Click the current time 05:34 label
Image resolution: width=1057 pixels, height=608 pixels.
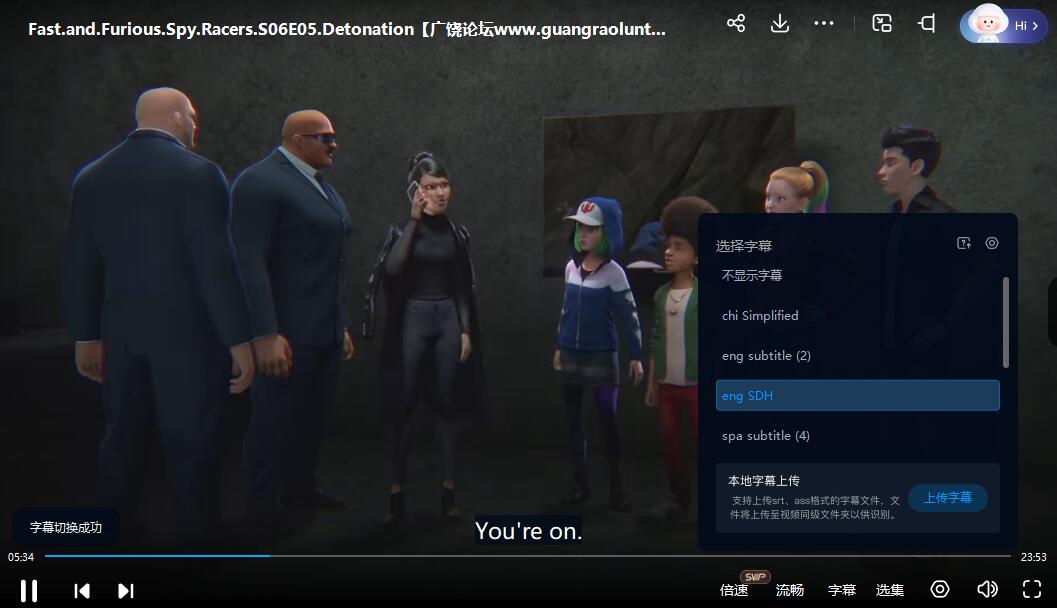pyautogui.click(x=21, y=557)
